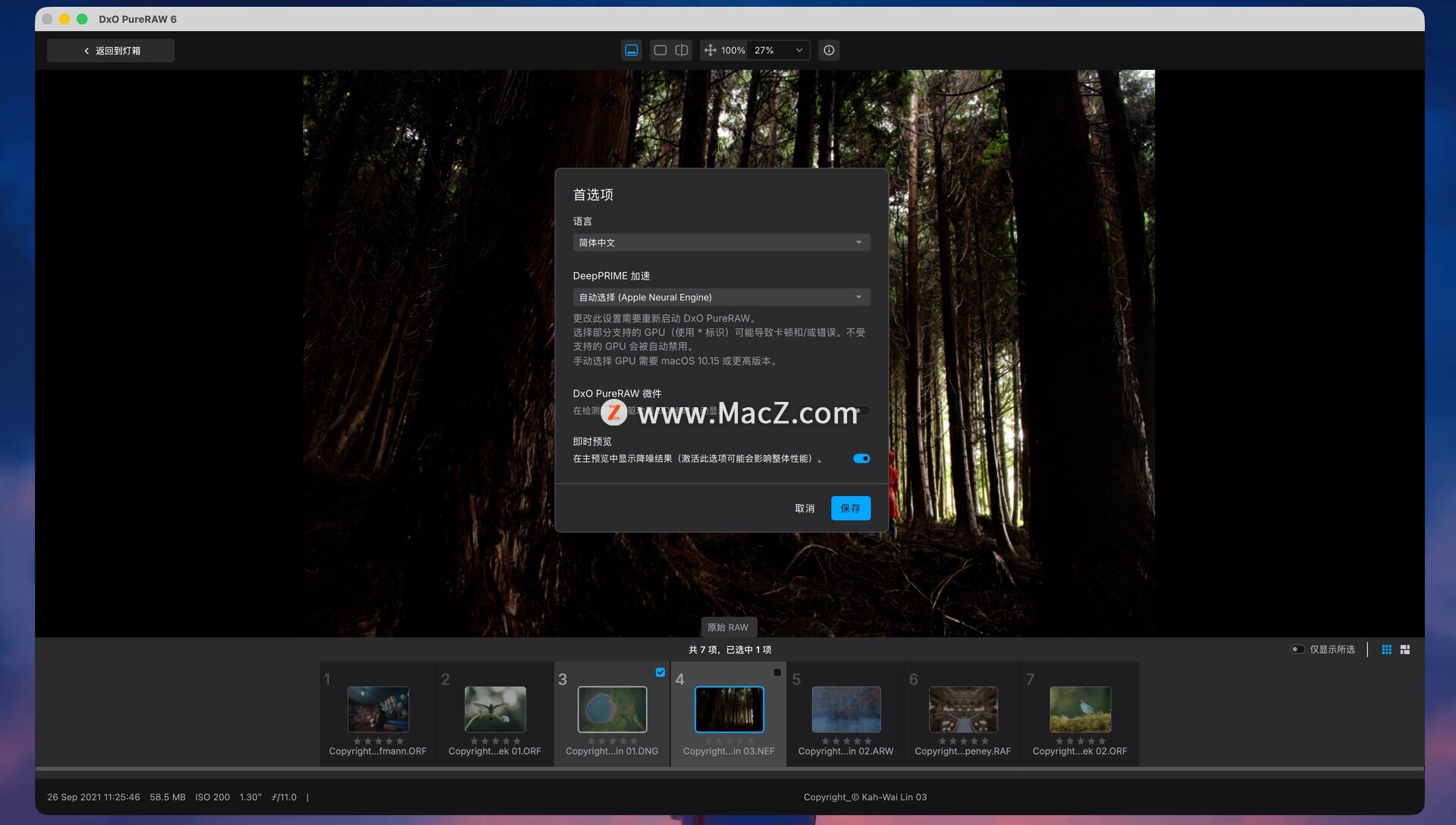Select thumbnail Copyright...in 02.ARW

click(846, 710)
